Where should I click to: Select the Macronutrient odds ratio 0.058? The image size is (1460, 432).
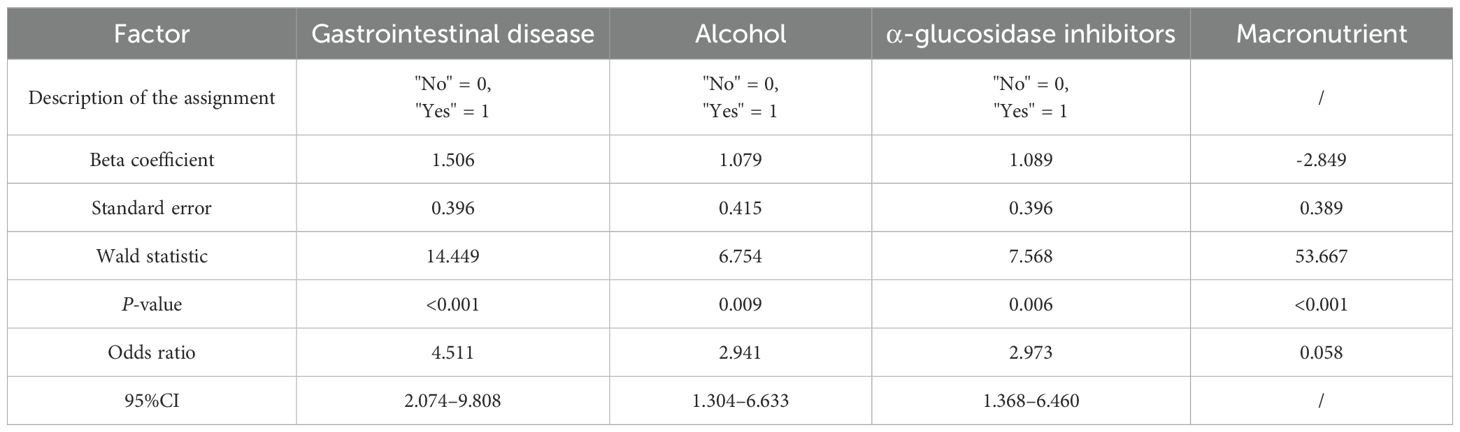(x=1321, y=353)
